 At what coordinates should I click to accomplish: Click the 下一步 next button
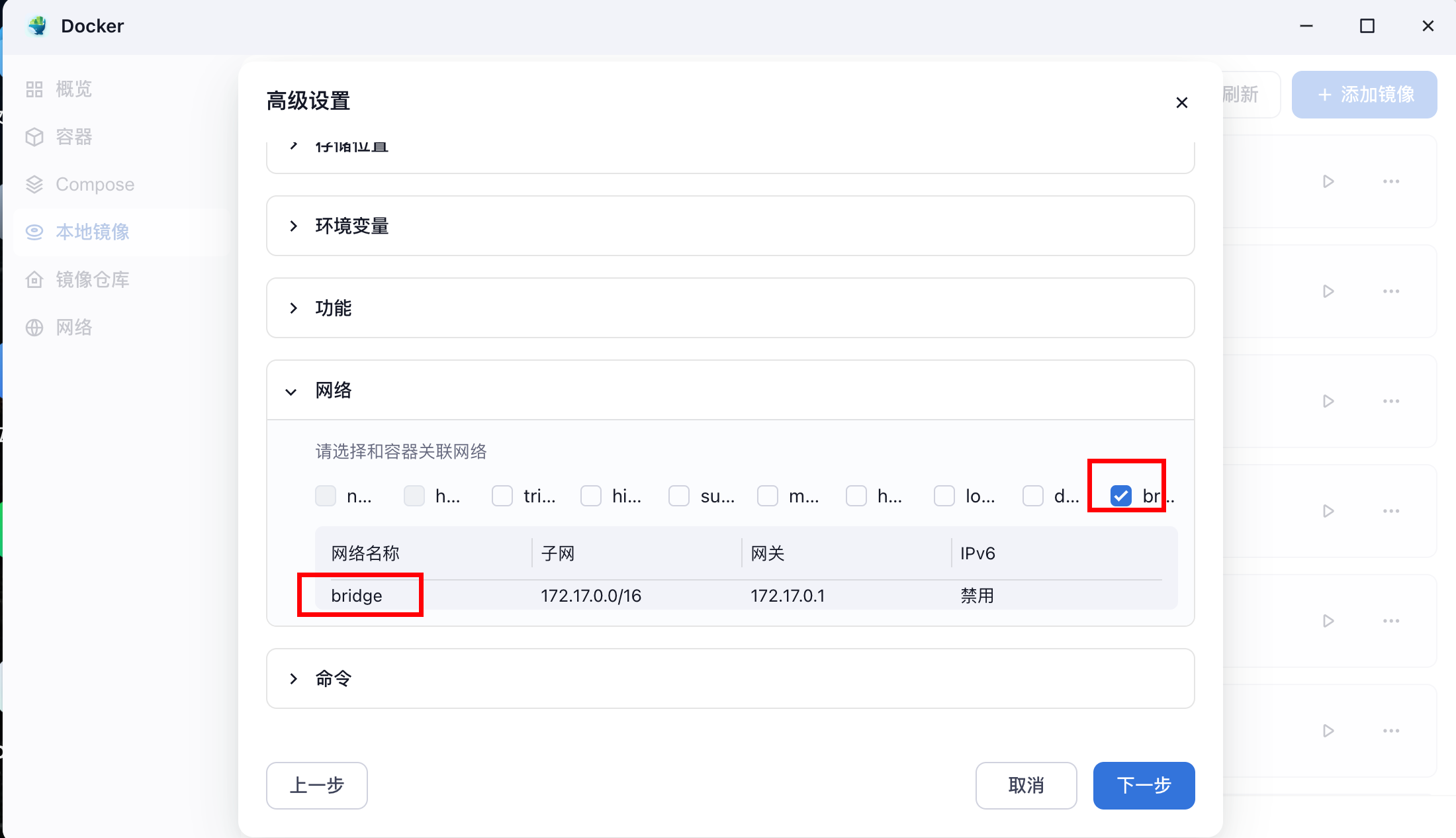click(x=1143, y=785)
